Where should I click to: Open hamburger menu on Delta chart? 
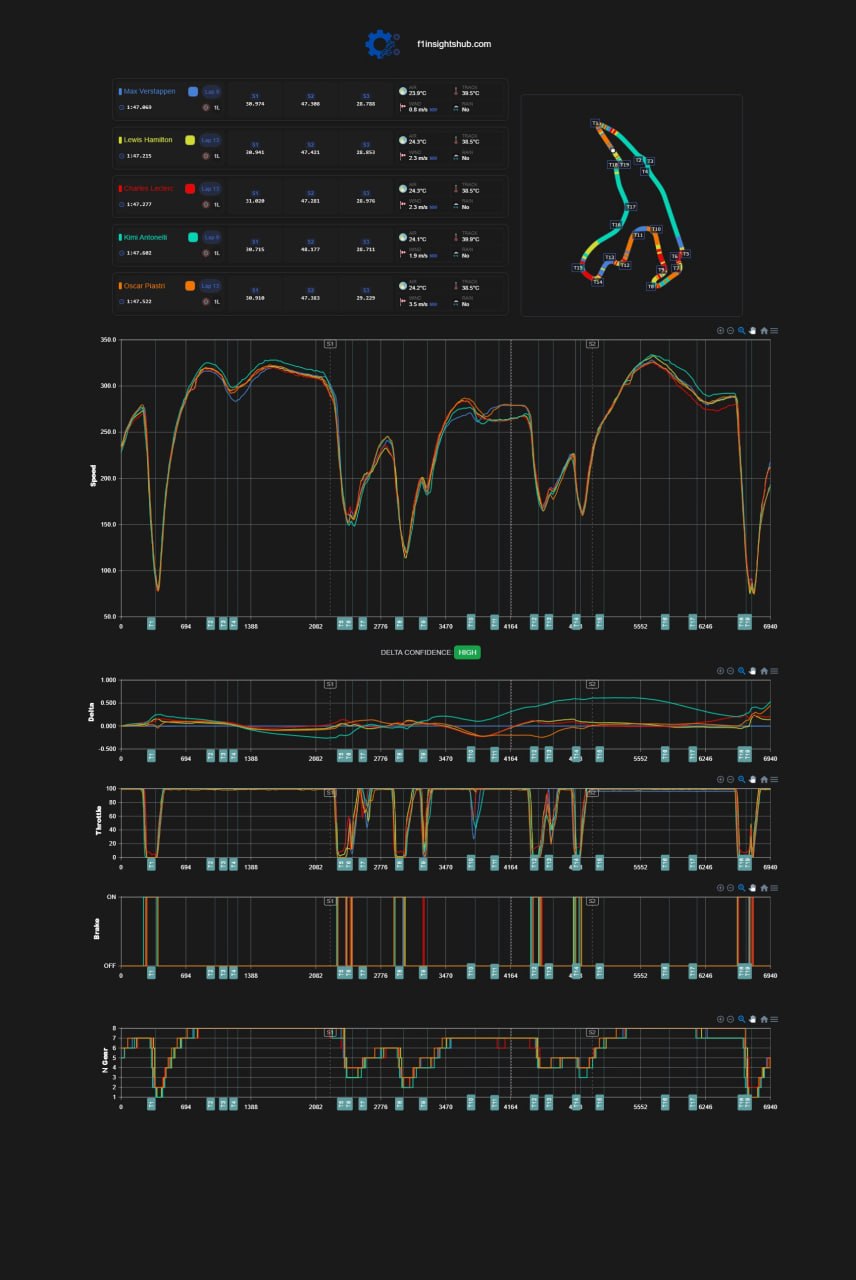tap(774, 671)
